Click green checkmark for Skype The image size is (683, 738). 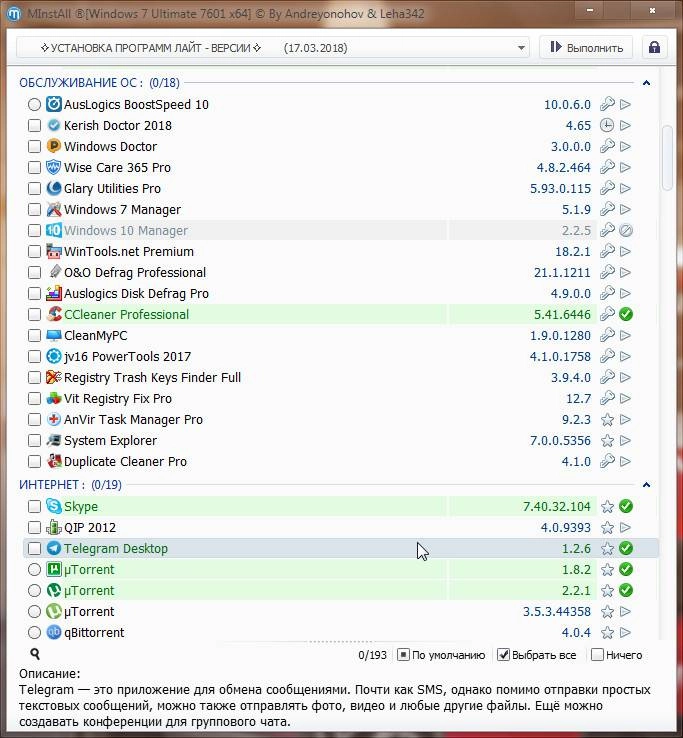(626, 506)
